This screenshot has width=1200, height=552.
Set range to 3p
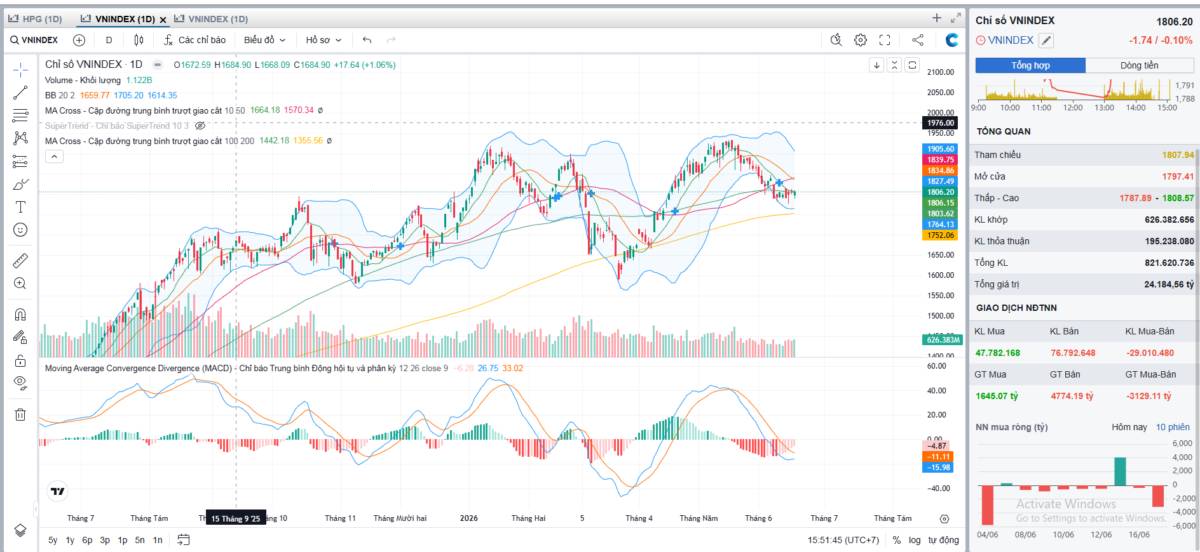tap(105, 540)
